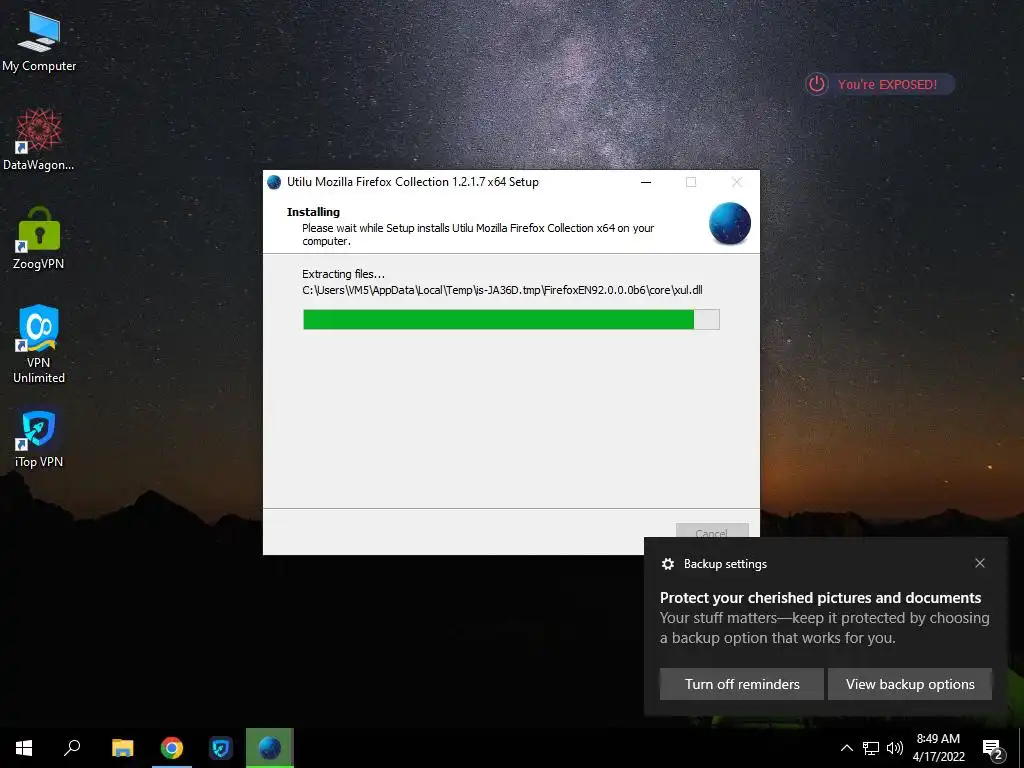
Task: Select the VPN Unlimited desktop shortcut
Action: click(x=39, y=344)
